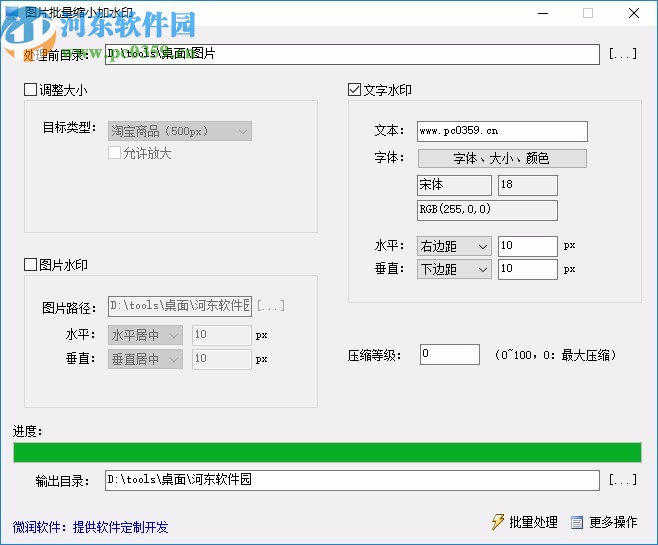This screenshot has width=658, height=545.
Task: Click the list icon beside 更多操作
Action: (x=577, y=522)
